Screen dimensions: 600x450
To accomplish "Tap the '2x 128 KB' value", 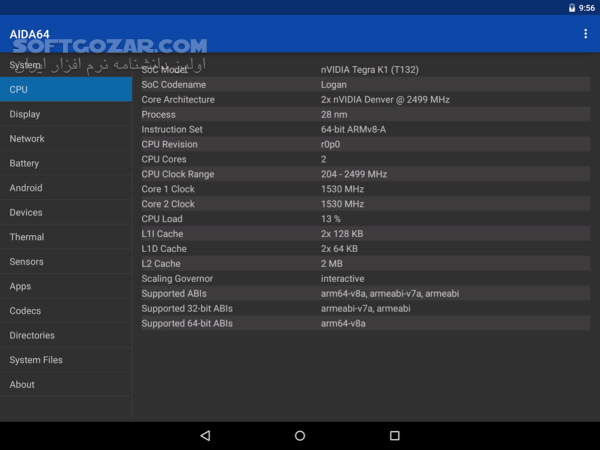I will [x=342, y=234].
